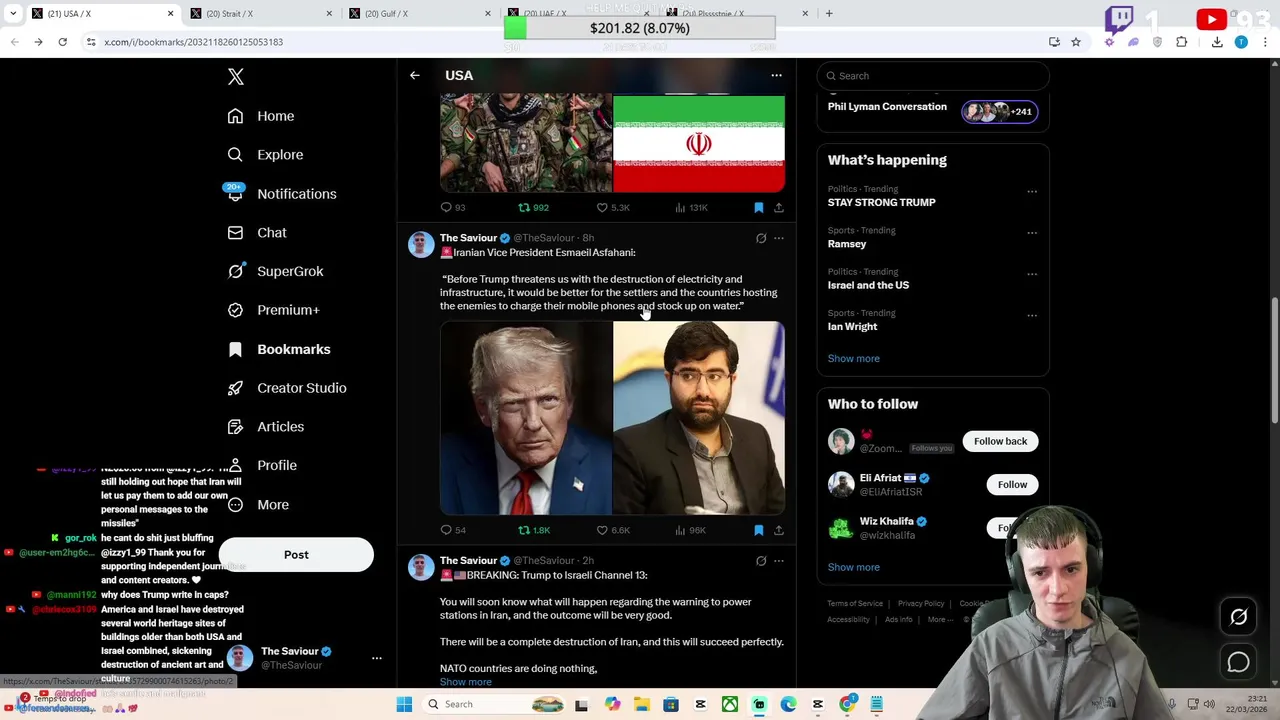The width and height of the screenshot is (1280, 720).
Task: Remove bookmark on the 96K views post
Action: [x=759, y=530]
